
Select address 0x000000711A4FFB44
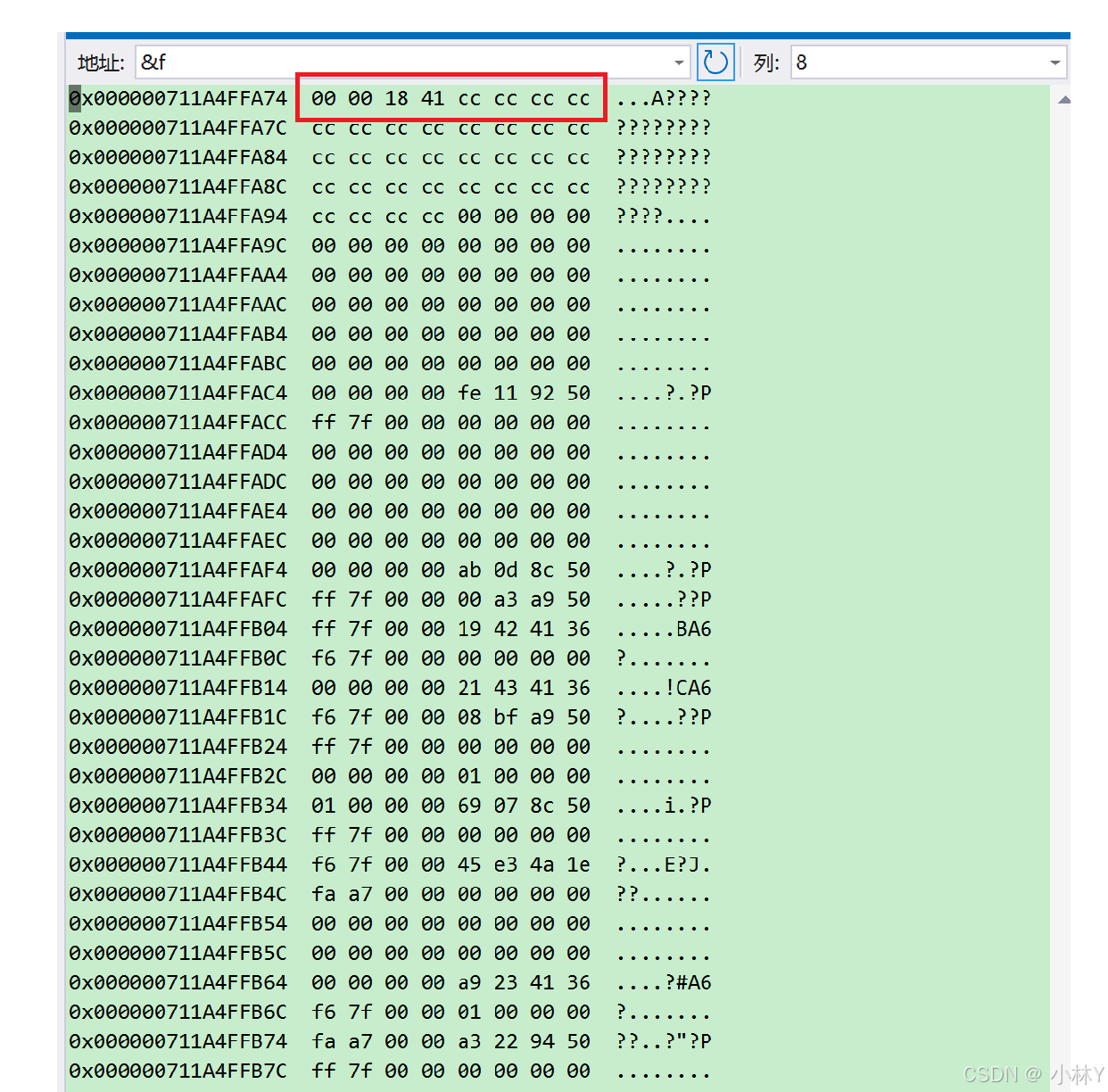click(178, 864)
